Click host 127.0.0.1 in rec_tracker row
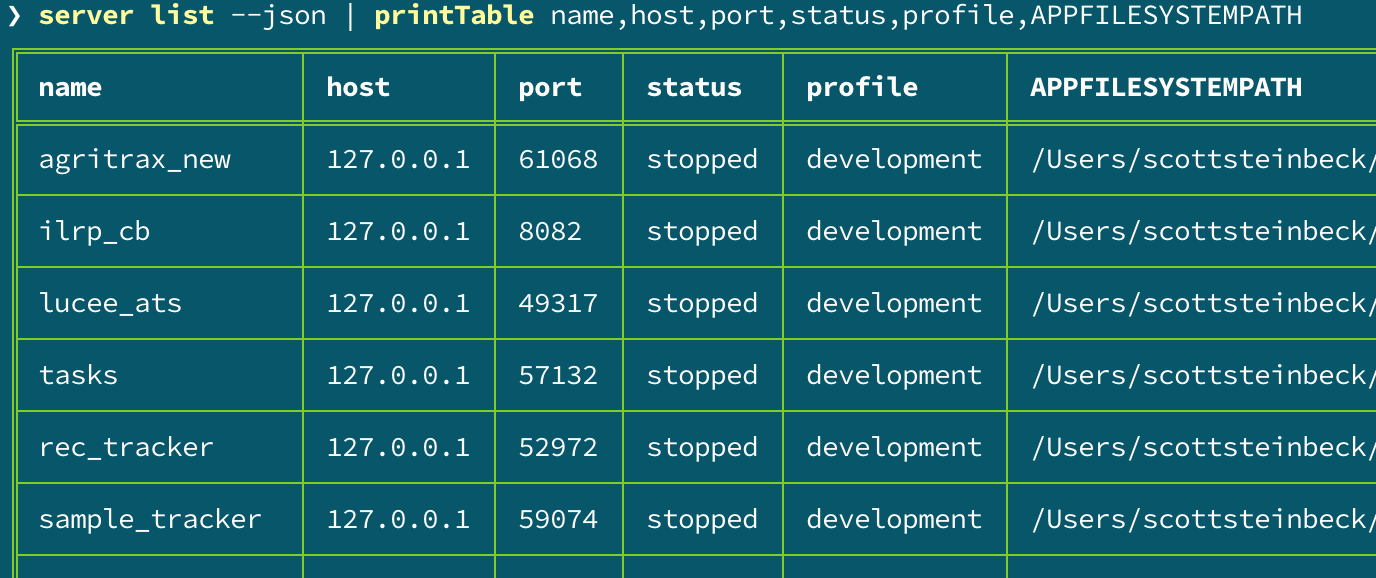The image size is (1376, 578). (398, 448)
